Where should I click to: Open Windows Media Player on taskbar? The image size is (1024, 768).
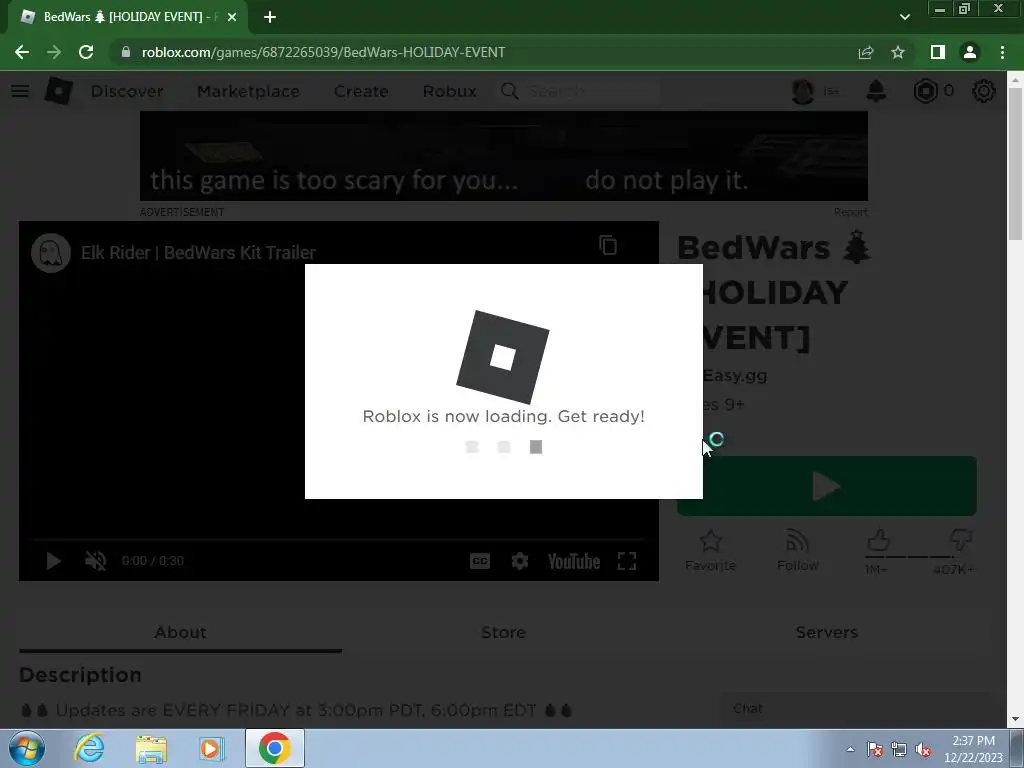pos(212,748)
